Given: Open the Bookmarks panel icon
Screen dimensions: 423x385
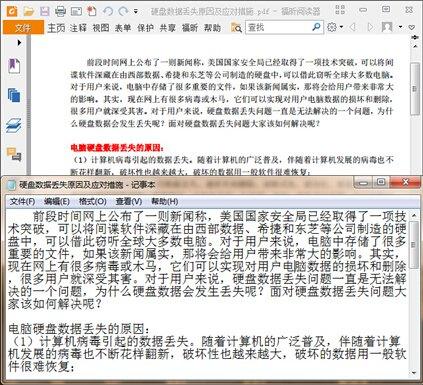Looking at the screenshot, I should coord(14,66).
